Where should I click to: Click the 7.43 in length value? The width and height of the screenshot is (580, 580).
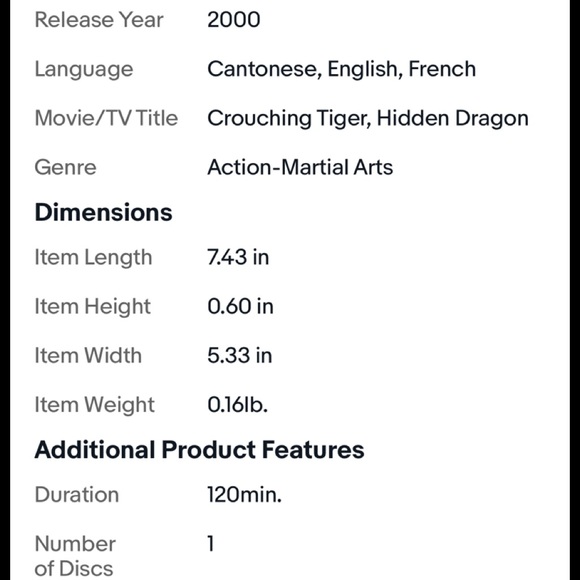point(238,257)
